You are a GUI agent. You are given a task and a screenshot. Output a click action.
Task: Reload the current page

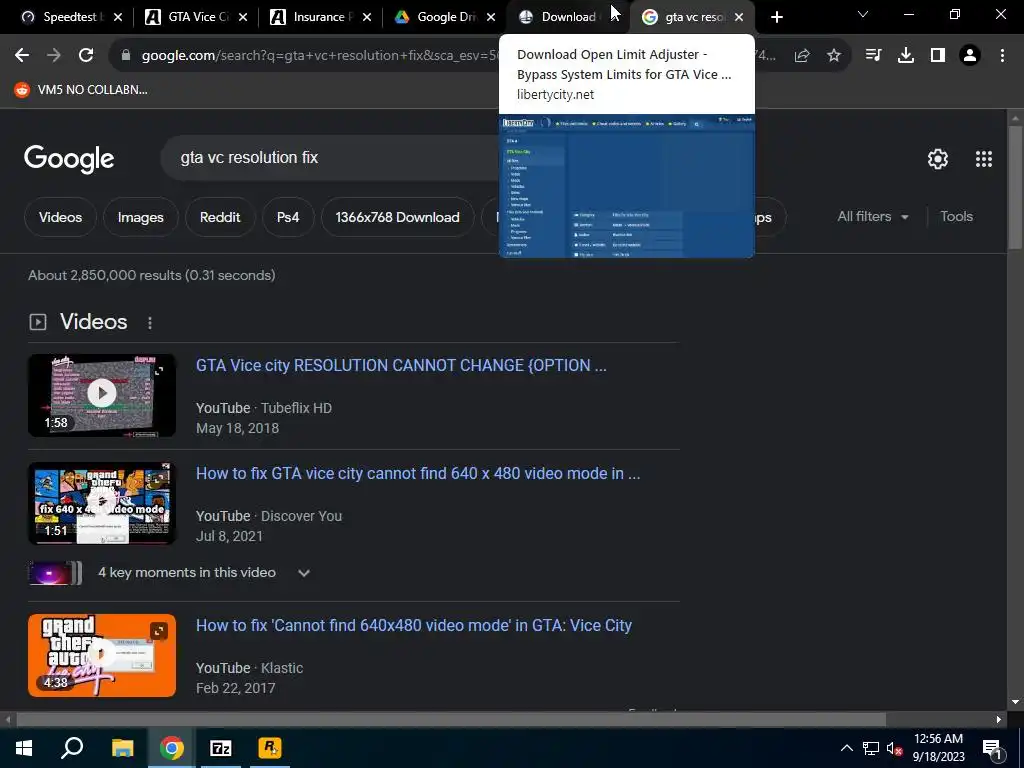coord(86,56)
